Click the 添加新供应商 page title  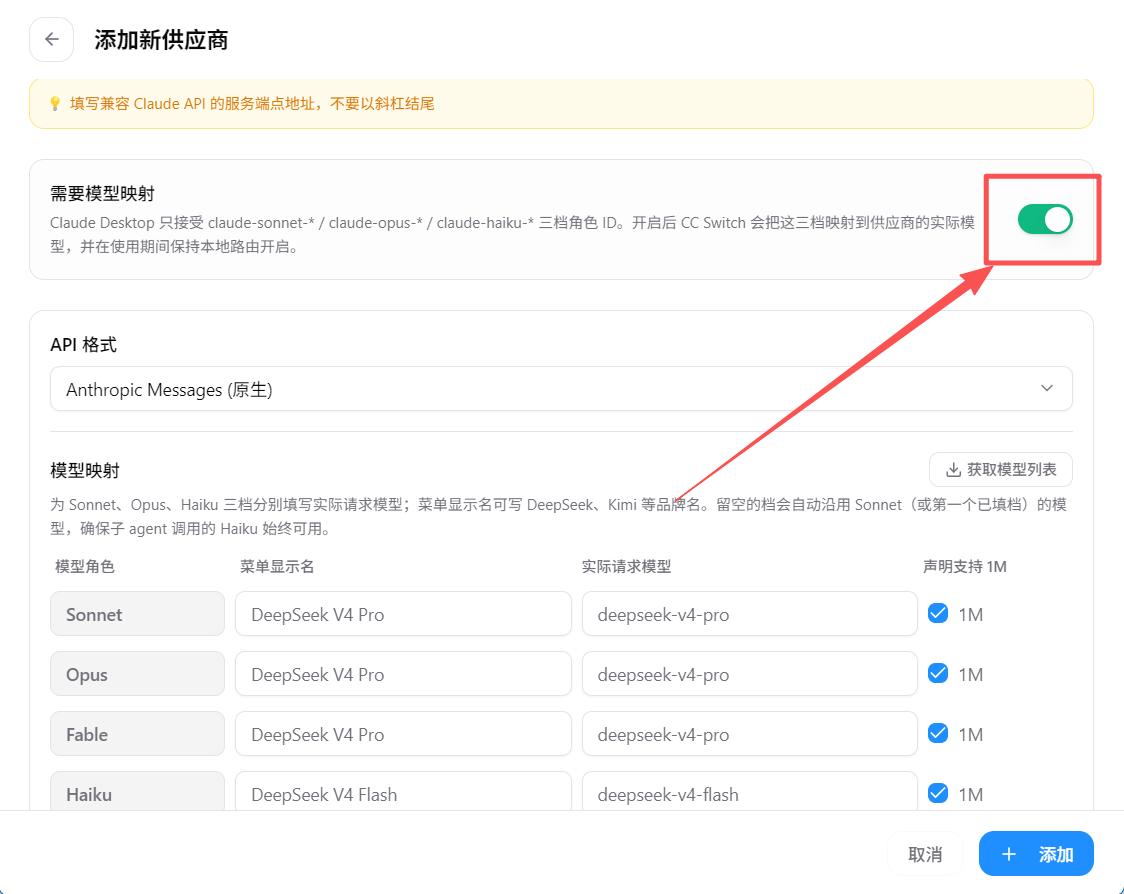(x=161, y=39)
